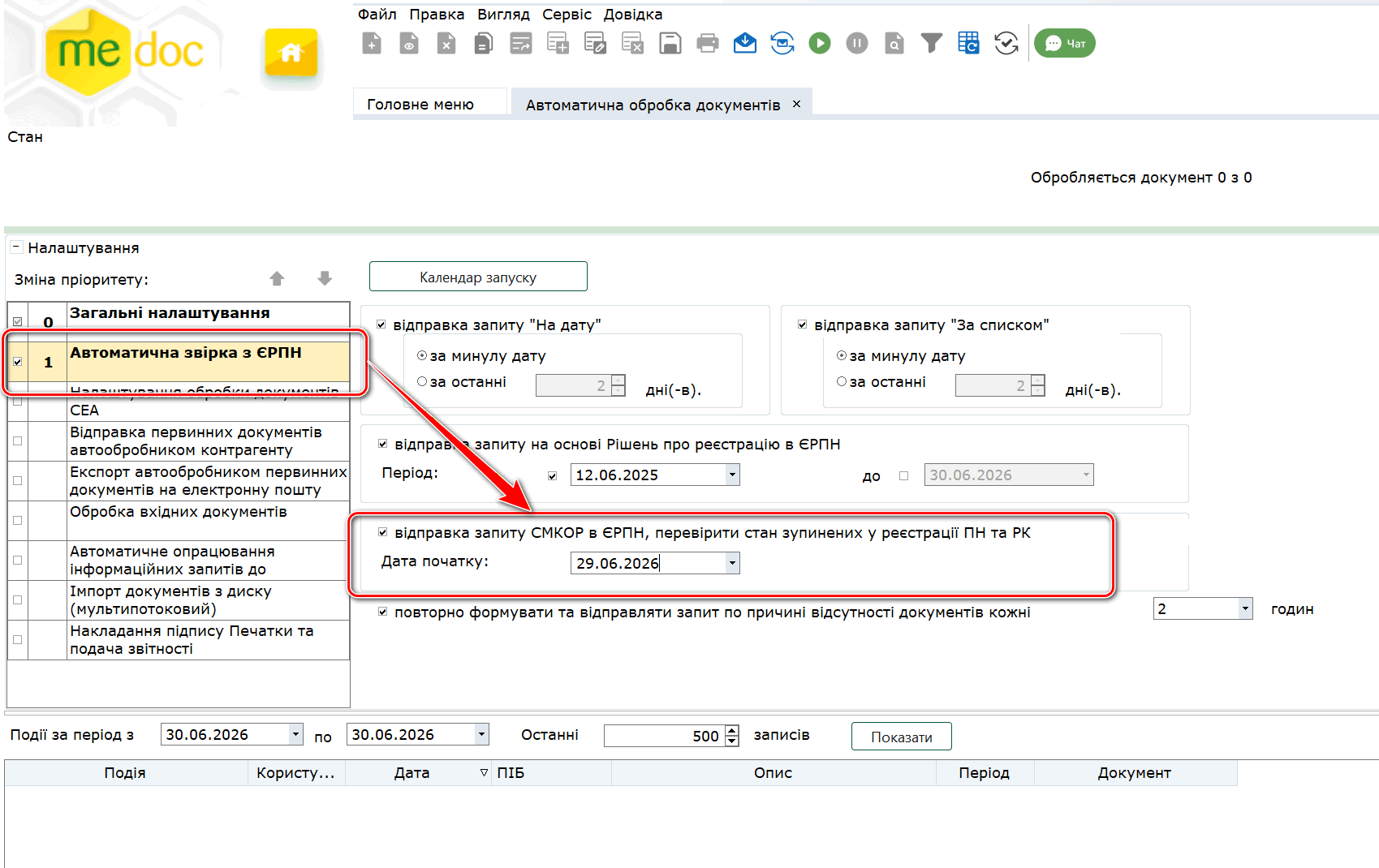The image size is (1379, 868).
Task: Open the Сервіс menu
Action: click(x=567, y=14)
